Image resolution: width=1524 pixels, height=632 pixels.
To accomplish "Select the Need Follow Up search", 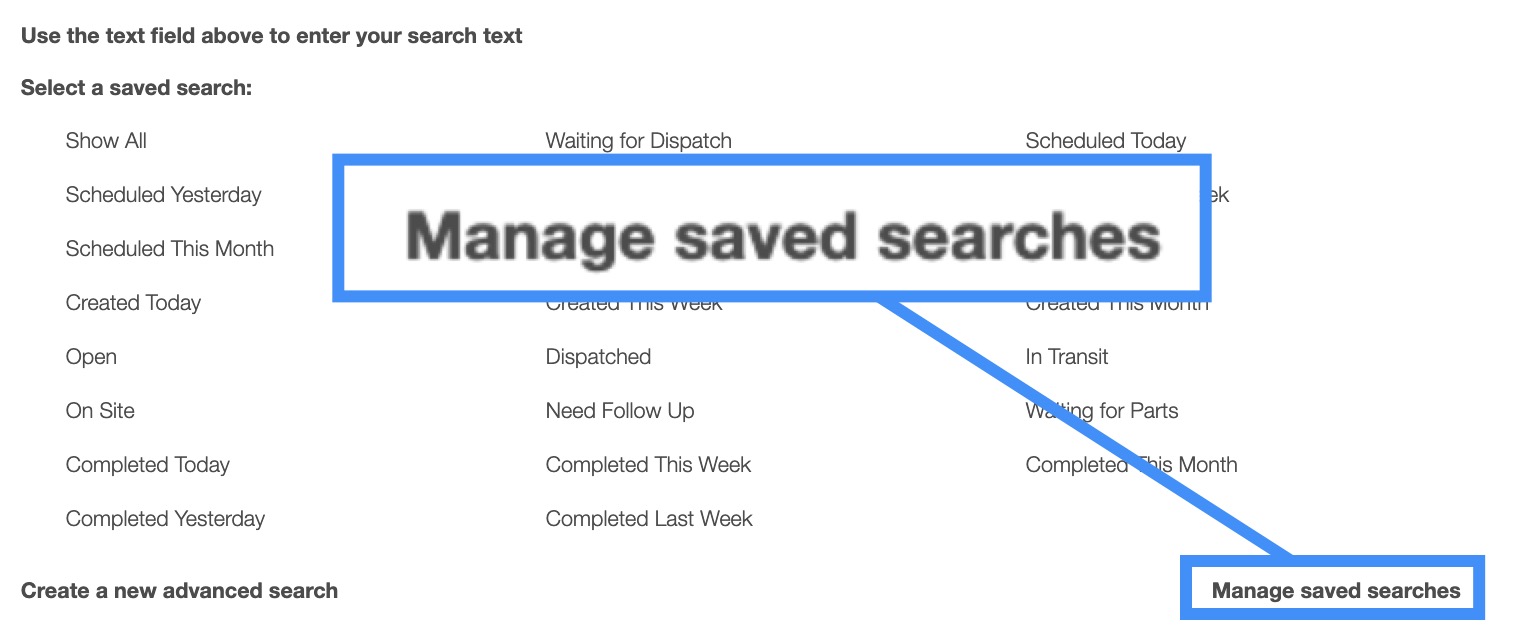I will (x=619, y=411).
